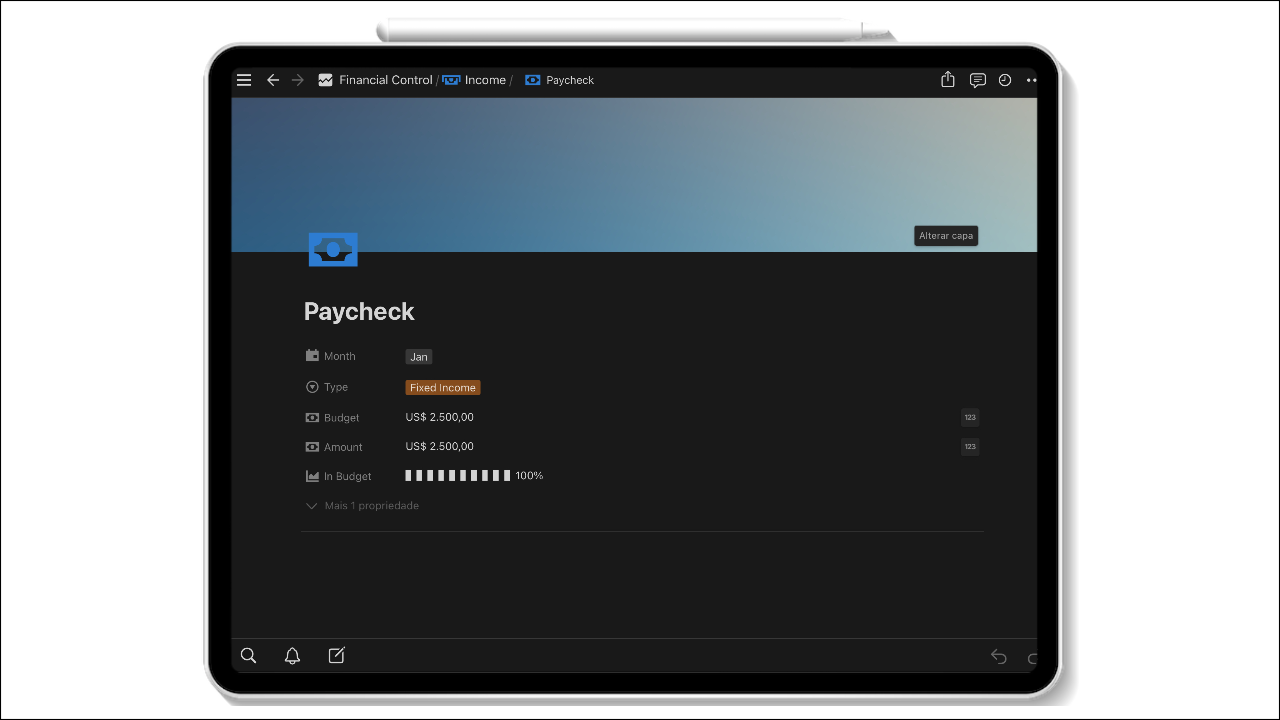Open page history clock icon
This screenshot has width=1280, height=720.
(x=1005, y=80)
